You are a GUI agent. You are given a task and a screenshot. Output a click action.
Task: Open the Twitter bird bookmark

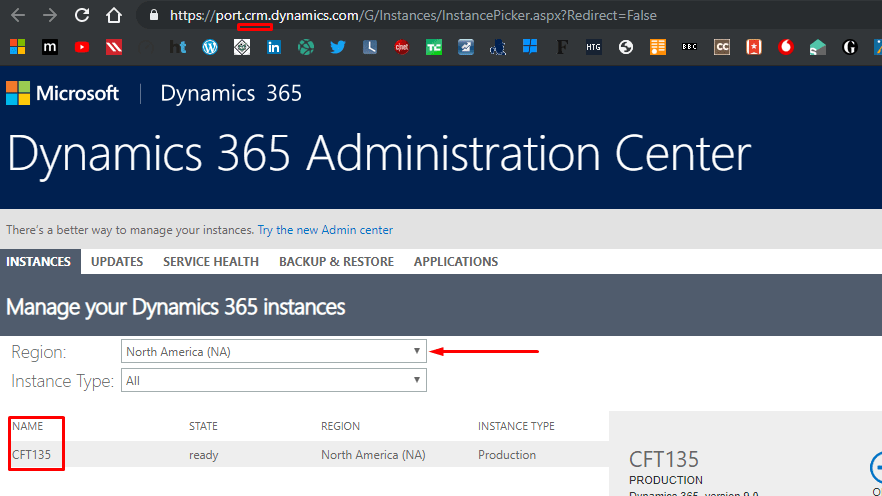coord(338,47)
